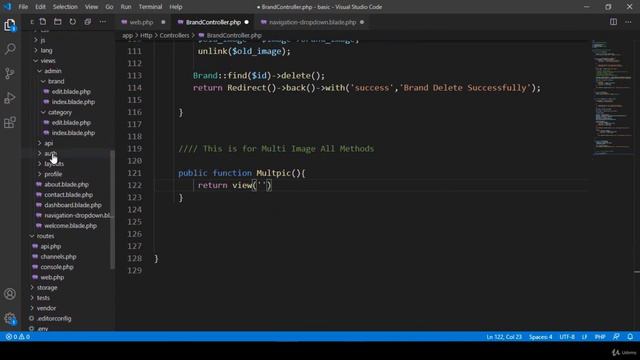640x360 pixels.
Task: Open channels.php in routes
Action: point(58,257)
